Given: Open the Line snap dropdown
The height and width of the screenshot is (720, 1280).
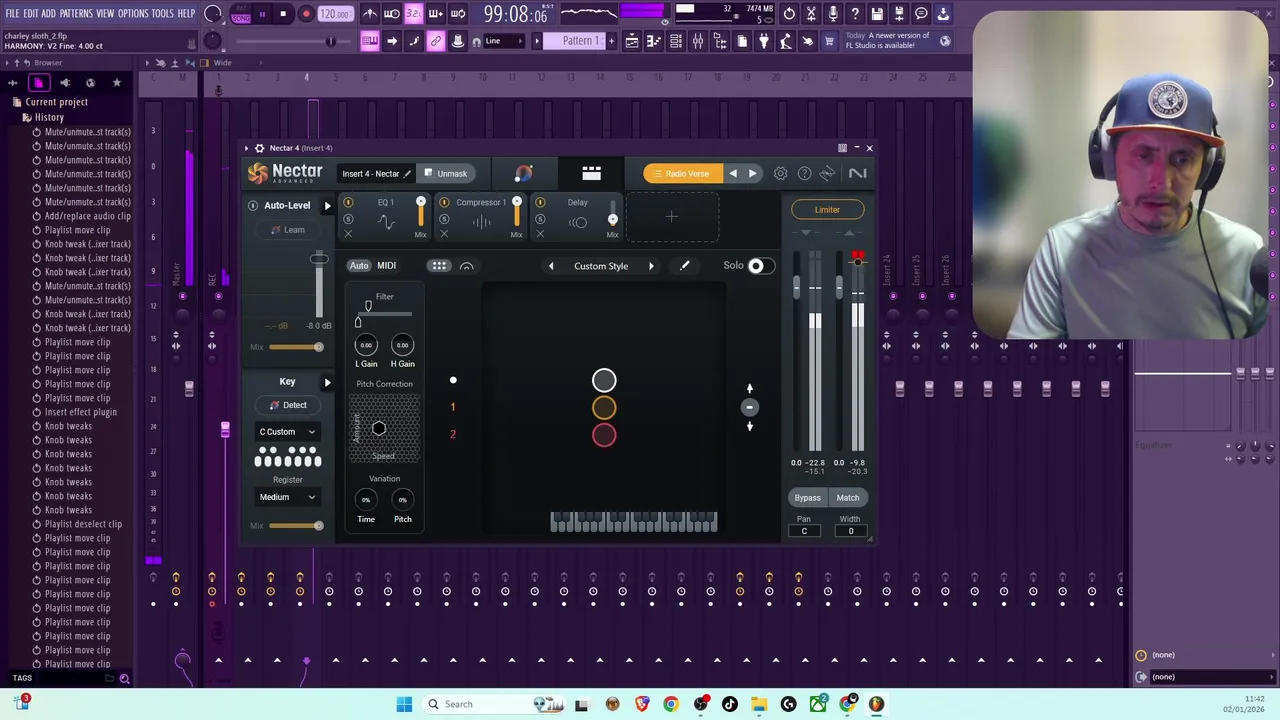Looking at the screenshot, I should click(x=504, y=41).
